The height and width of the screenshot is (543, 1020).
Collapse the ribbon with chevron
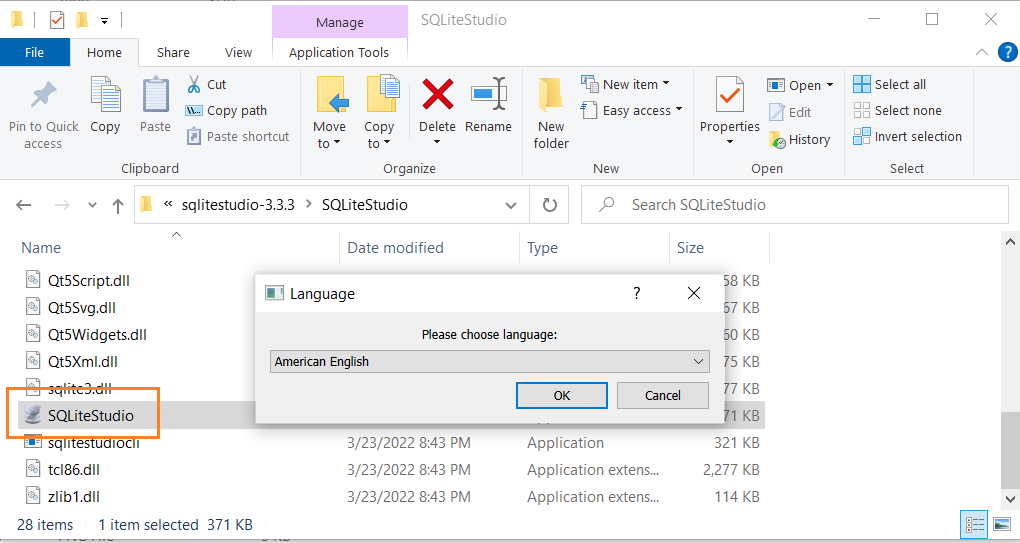coord(982,53)
